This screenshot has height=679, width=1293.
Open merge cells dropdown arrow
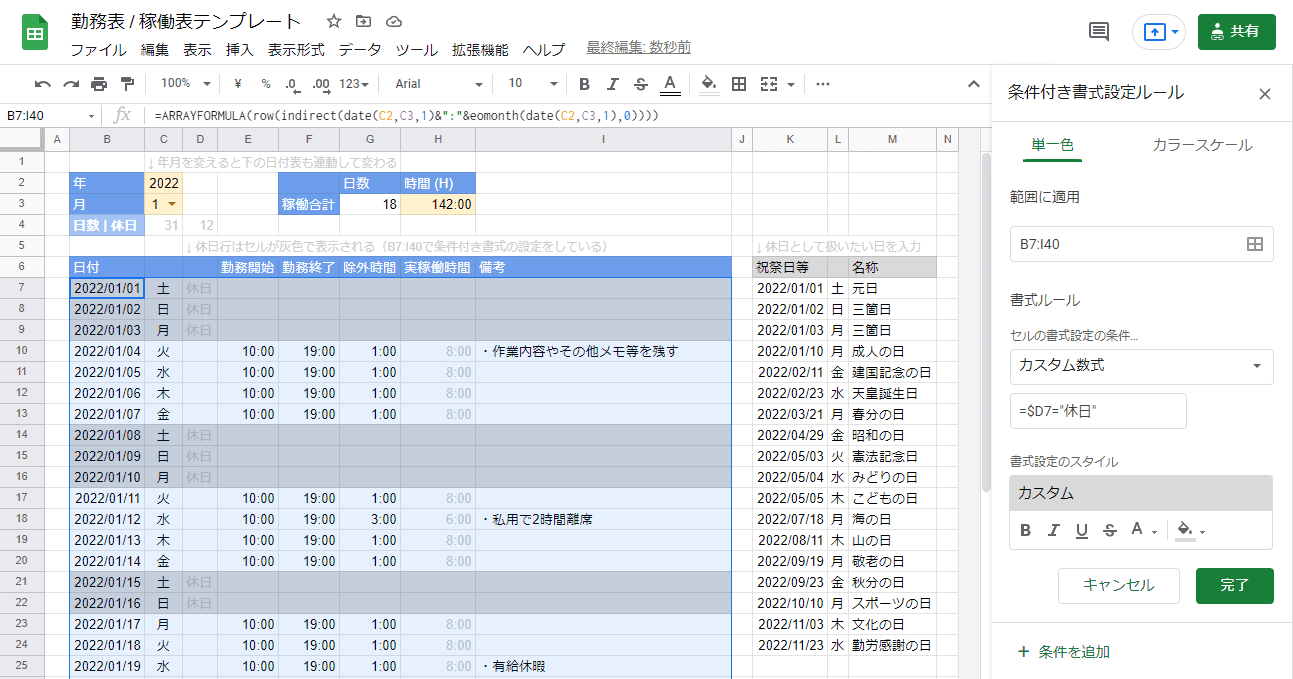pos(791,84)
